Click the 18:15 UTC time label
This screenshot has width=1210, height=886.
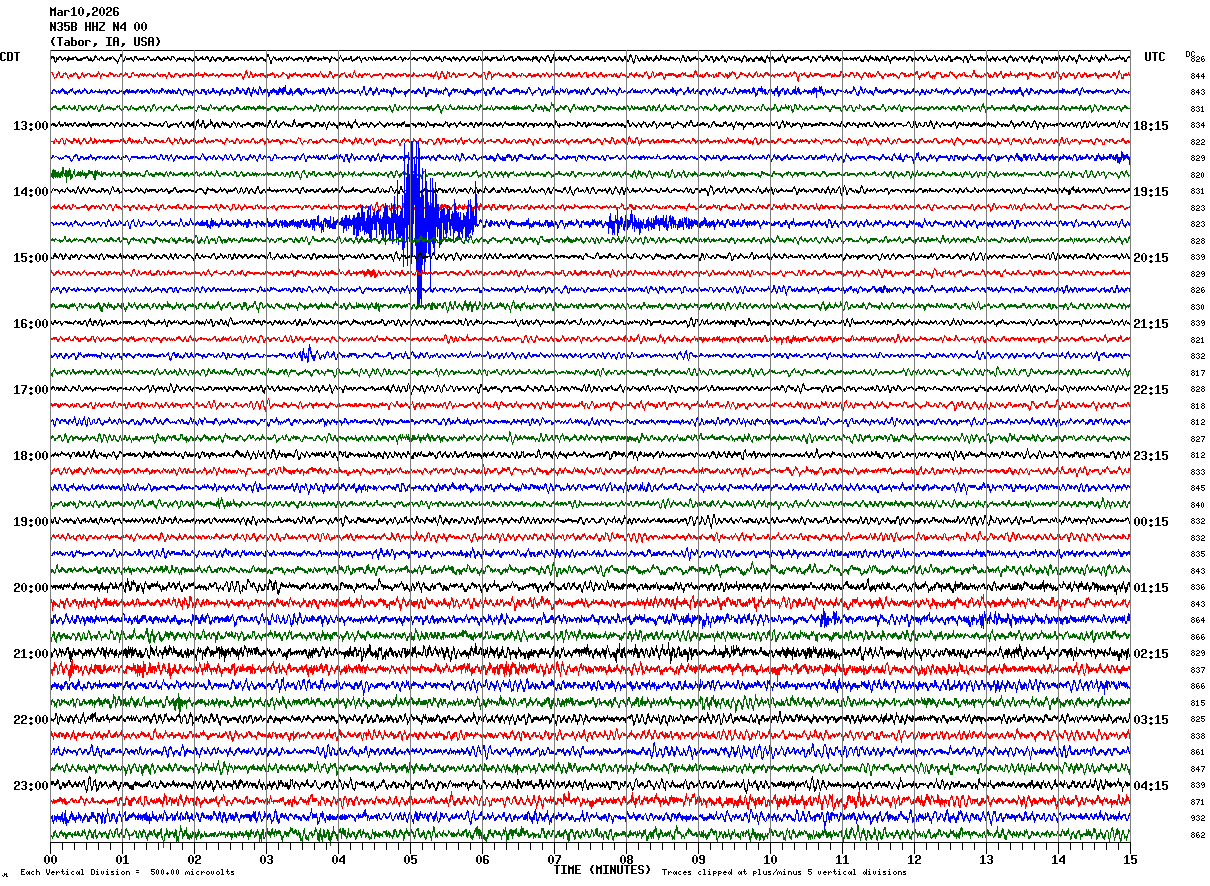click(1151, 126)
